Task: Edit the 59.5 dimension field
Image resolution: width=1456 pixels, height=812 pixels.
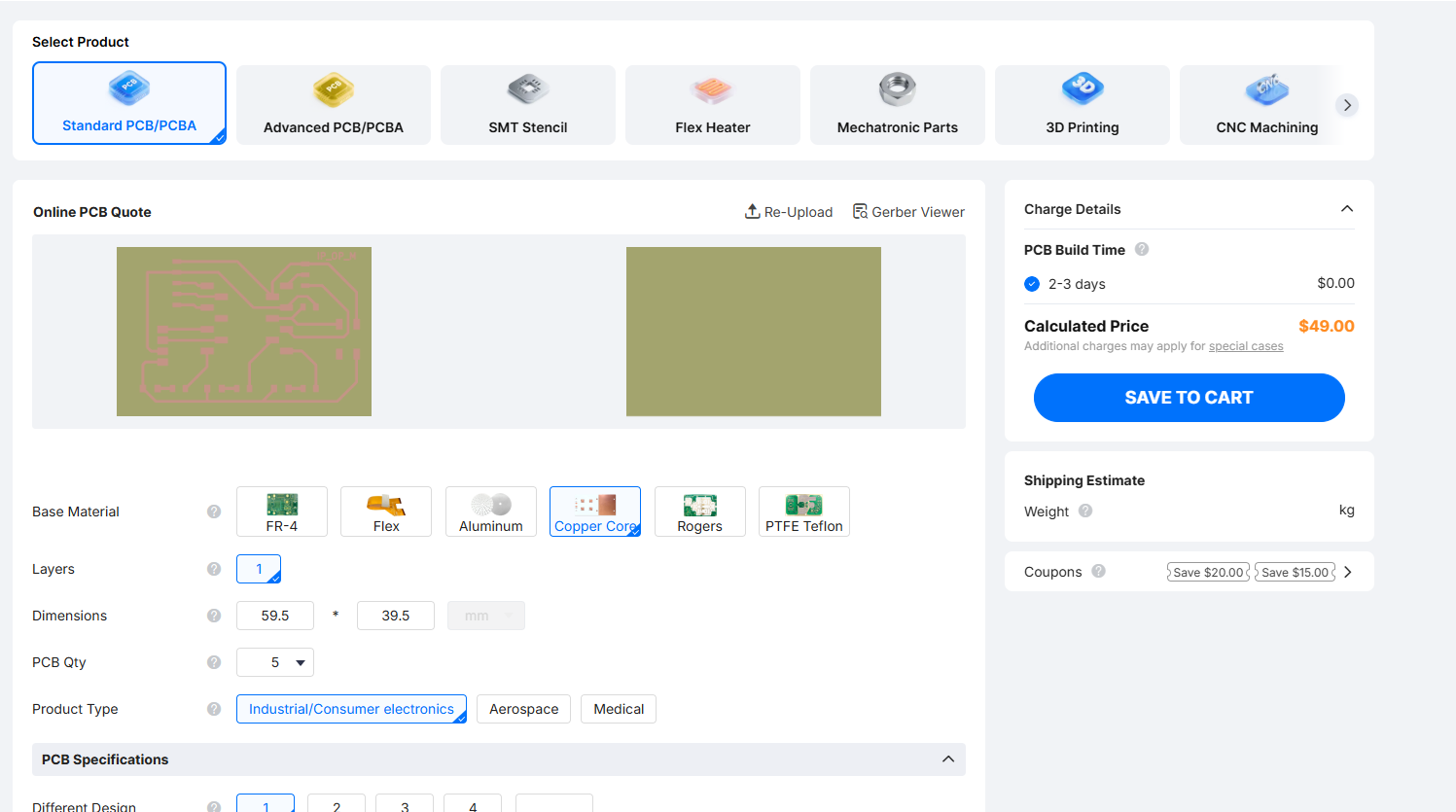Action: (275, 616)
